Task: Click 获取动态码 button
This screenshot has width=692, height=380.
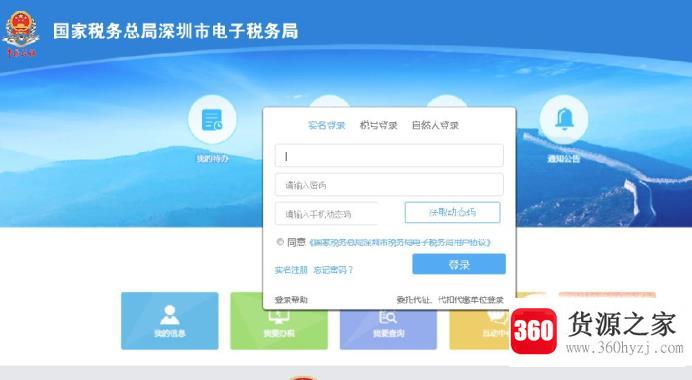Action: 452,212
